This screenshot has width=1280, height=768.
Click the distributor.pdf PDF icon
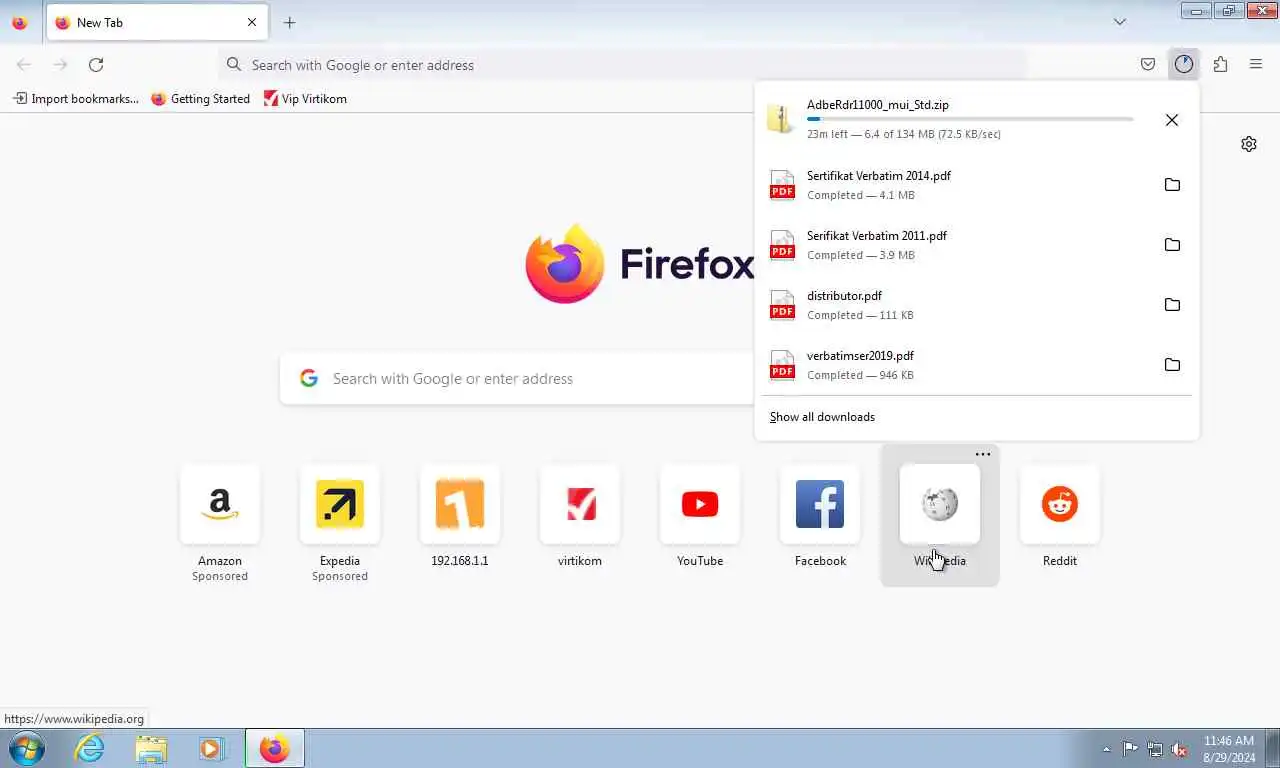[782, 305]
